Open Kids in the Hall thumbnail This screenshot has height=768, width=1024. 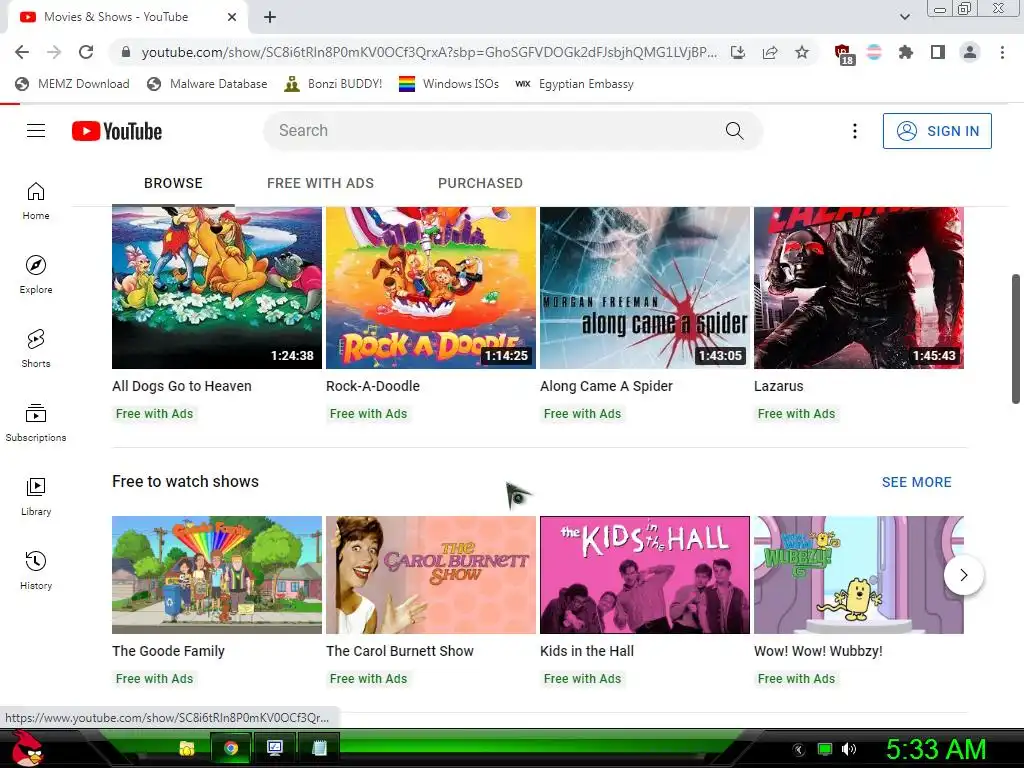(645, 575)
